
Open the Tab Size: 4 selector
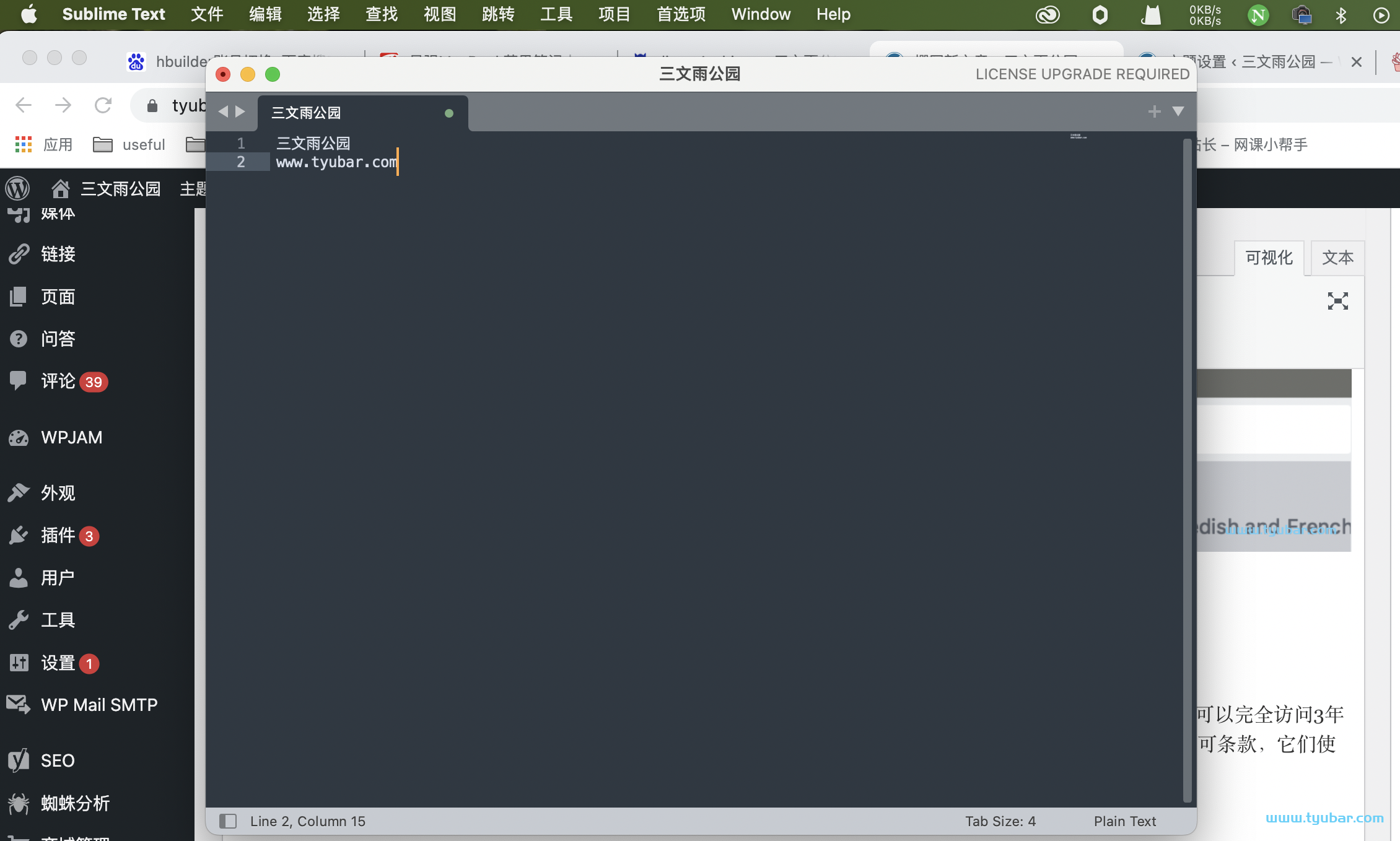pyautogui.click(x=1000, y=821)
